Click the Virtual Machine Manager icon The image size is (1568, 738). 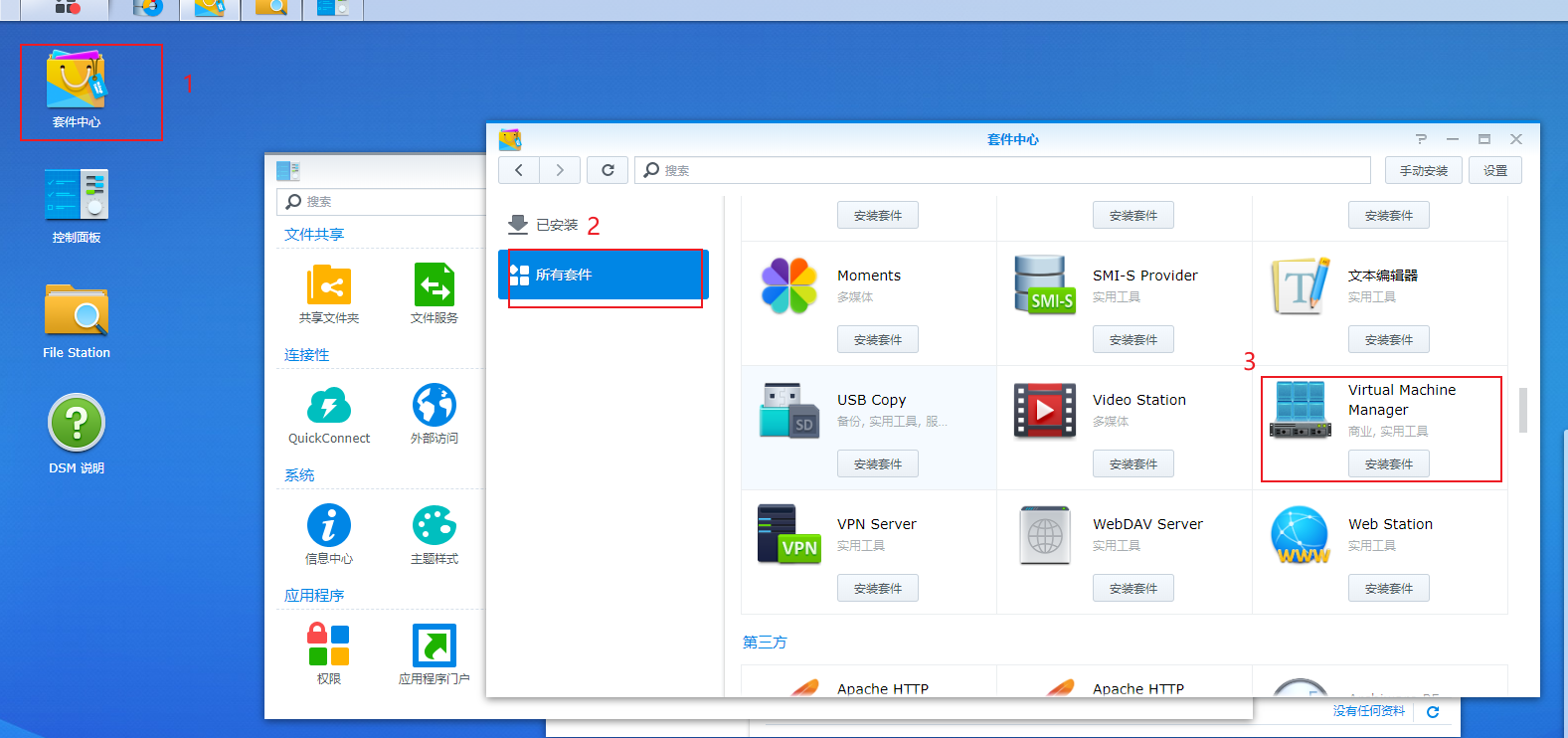tap(1301, 410)
